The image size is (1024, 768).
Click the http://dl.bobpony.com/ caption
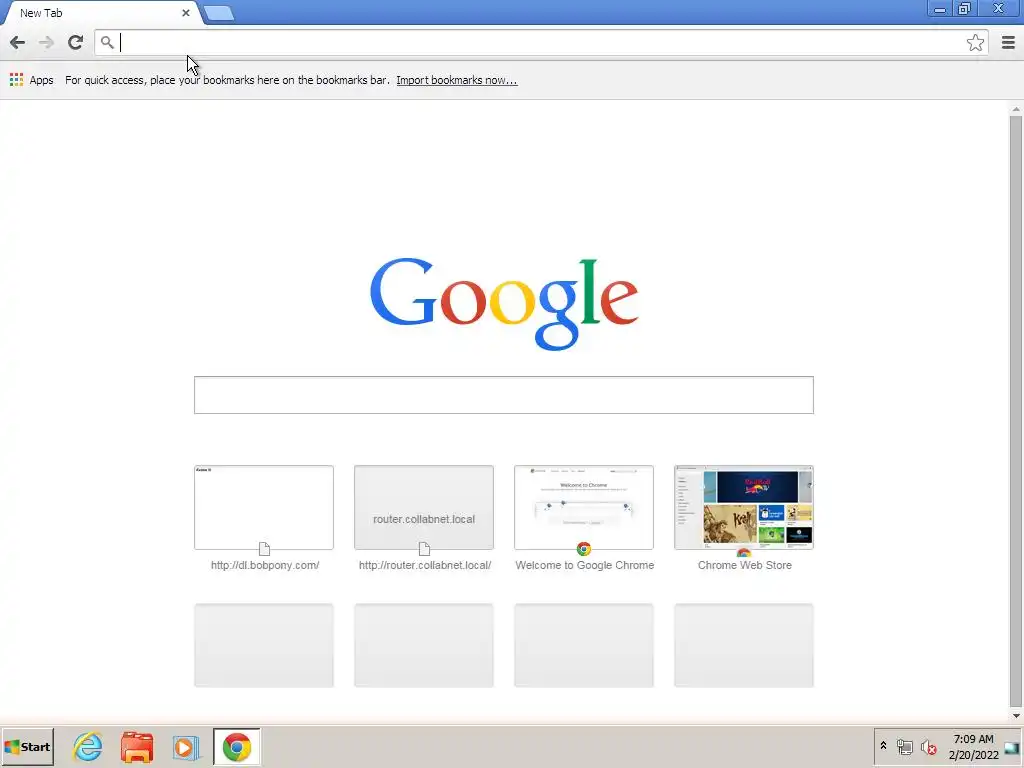coord(264,566)
